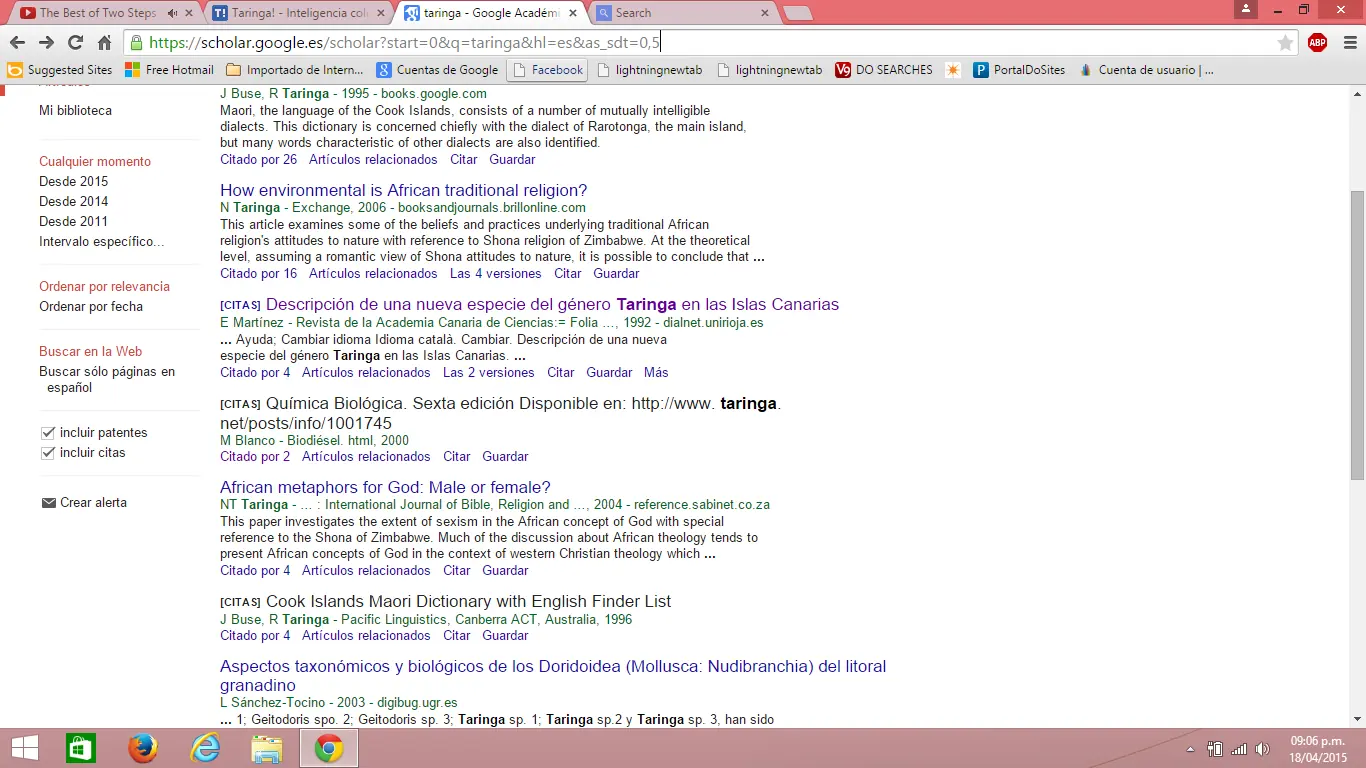Select the 'taringa - Google Académico' tab
The height and width of the screenshot is (768, 1366).
(490, 13)
